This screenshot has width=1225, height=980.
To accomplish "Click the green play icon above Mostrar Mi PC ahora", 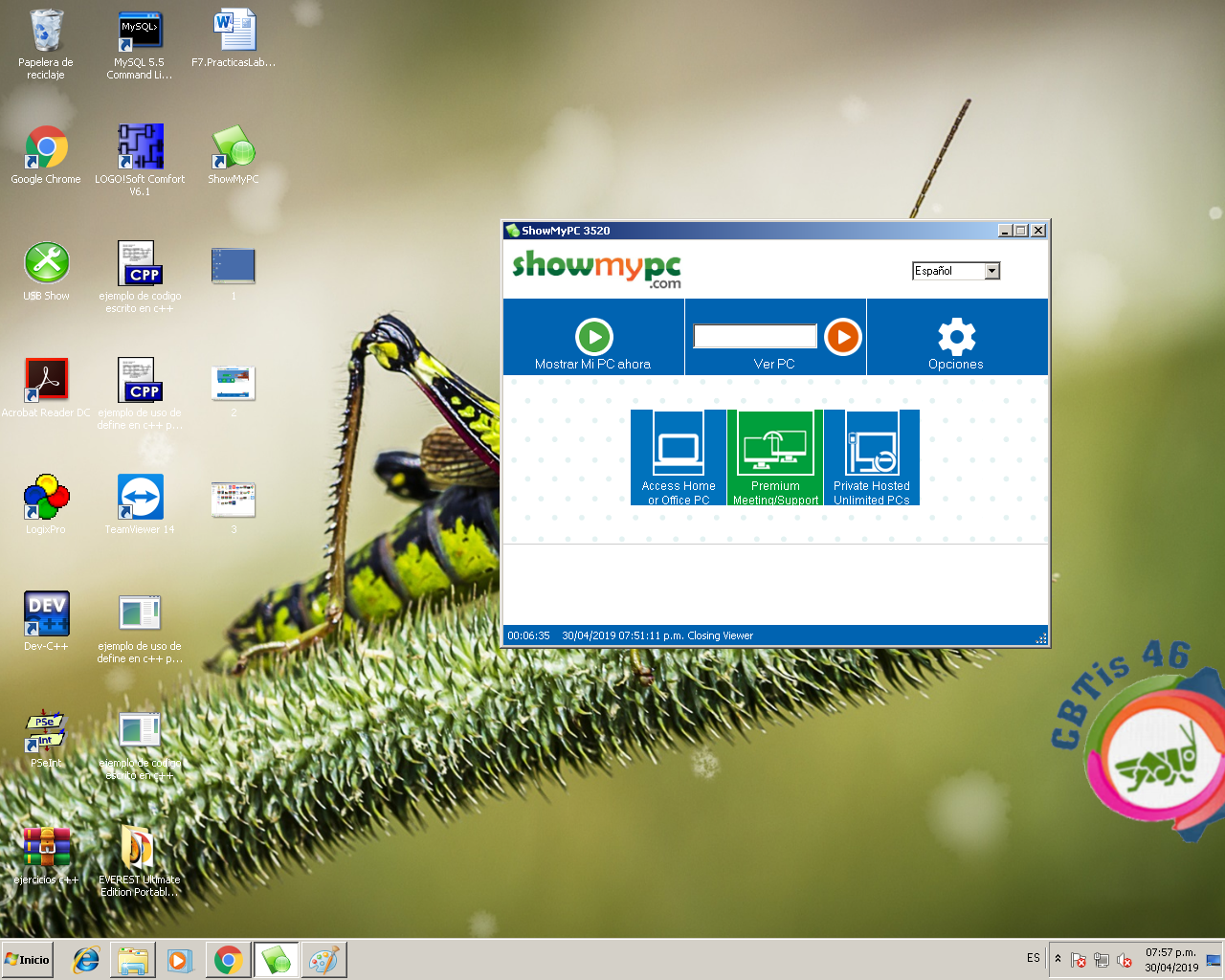I will coord(593,336).
